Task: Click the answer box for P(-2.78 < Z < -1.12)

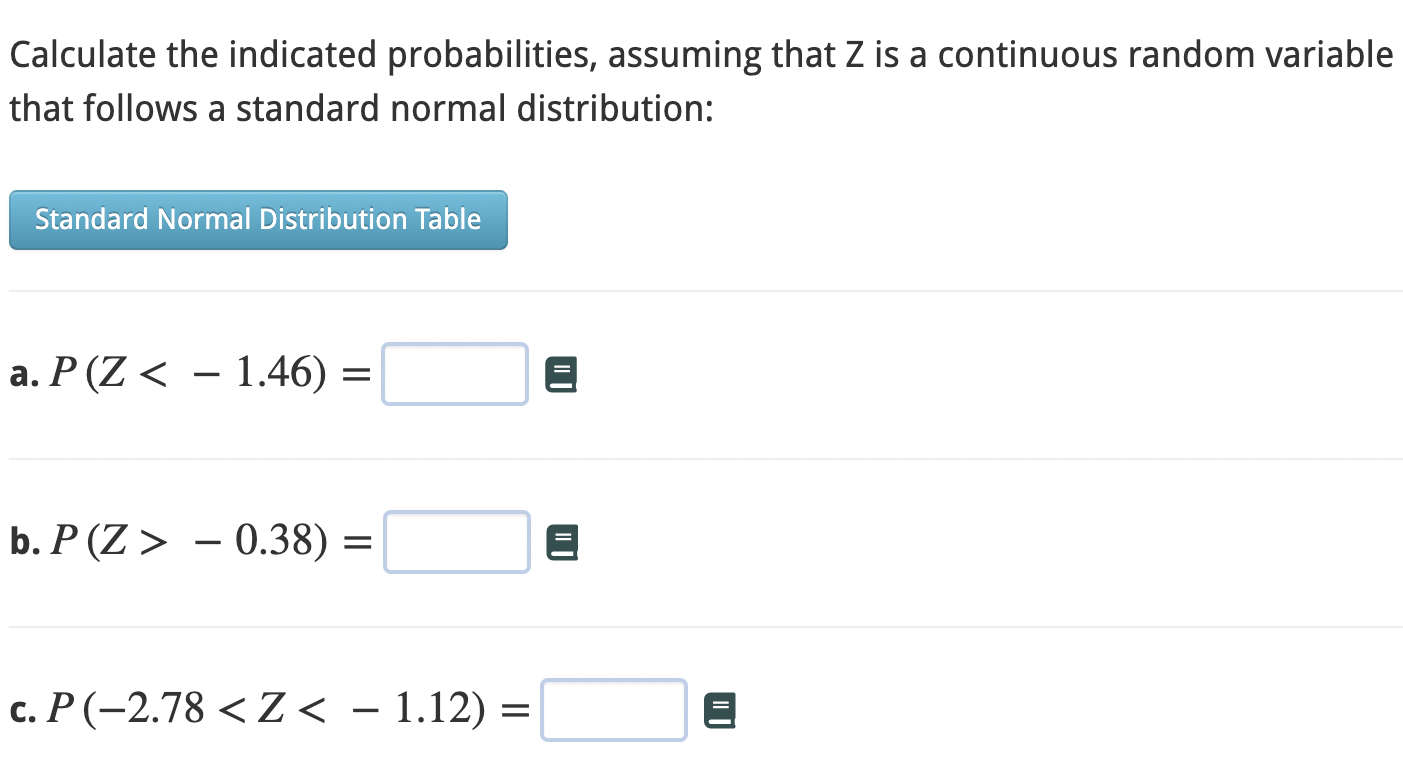Action: point(613,710)
